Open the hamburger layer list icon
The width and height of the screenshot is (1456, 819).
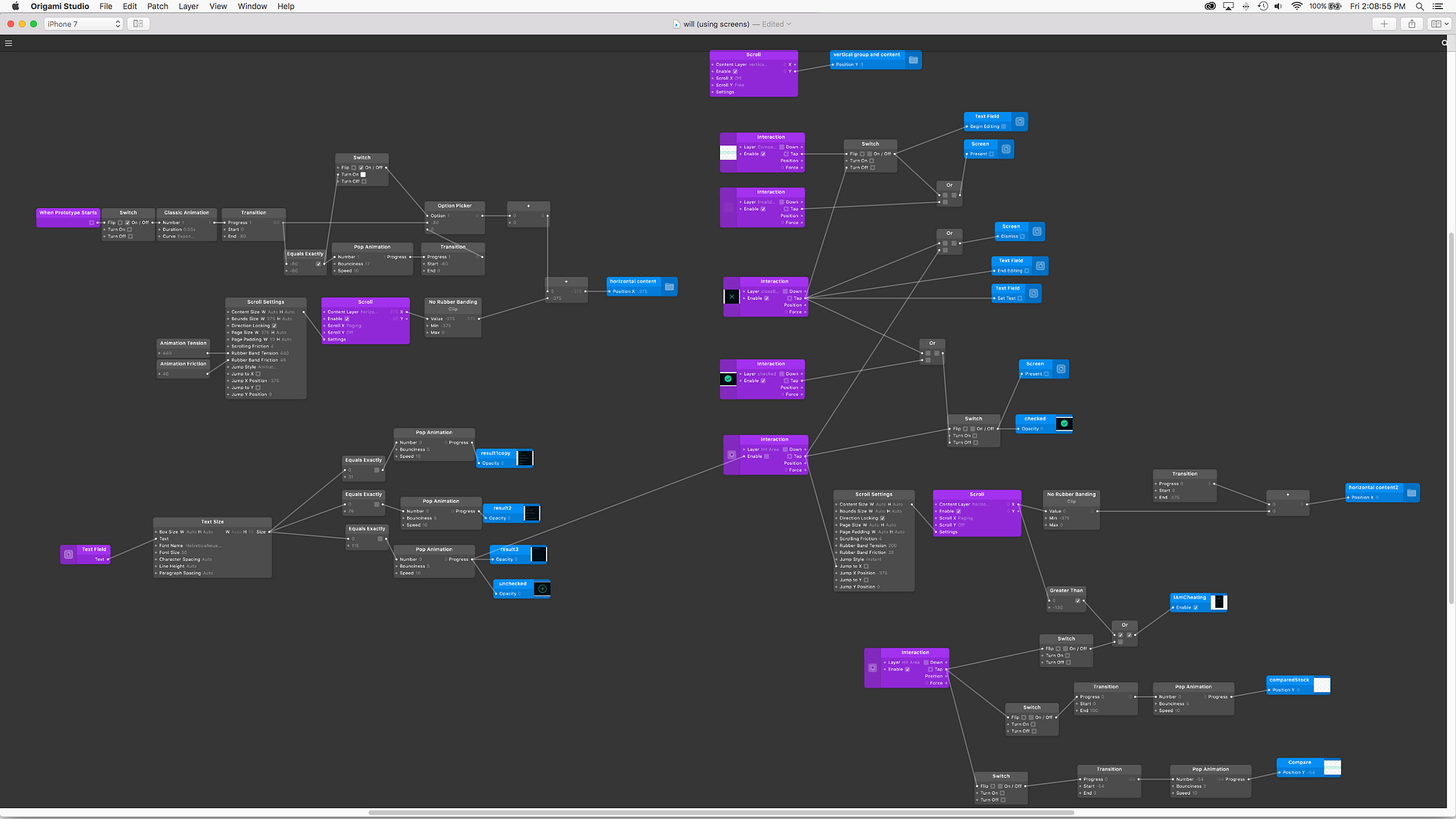[x=9, y=44]
